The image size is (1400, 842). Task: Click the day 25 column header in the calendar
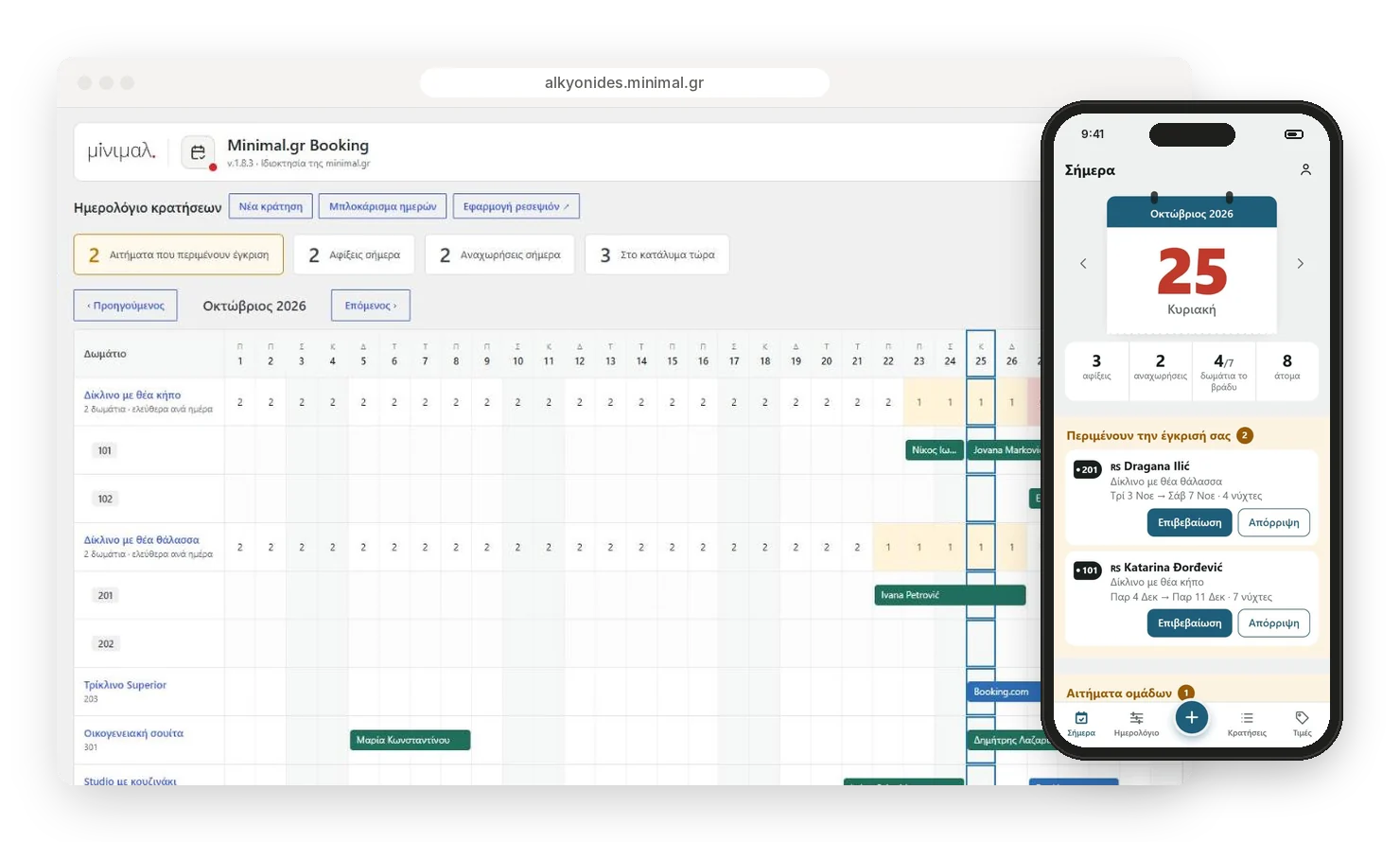tap(981, 354)
